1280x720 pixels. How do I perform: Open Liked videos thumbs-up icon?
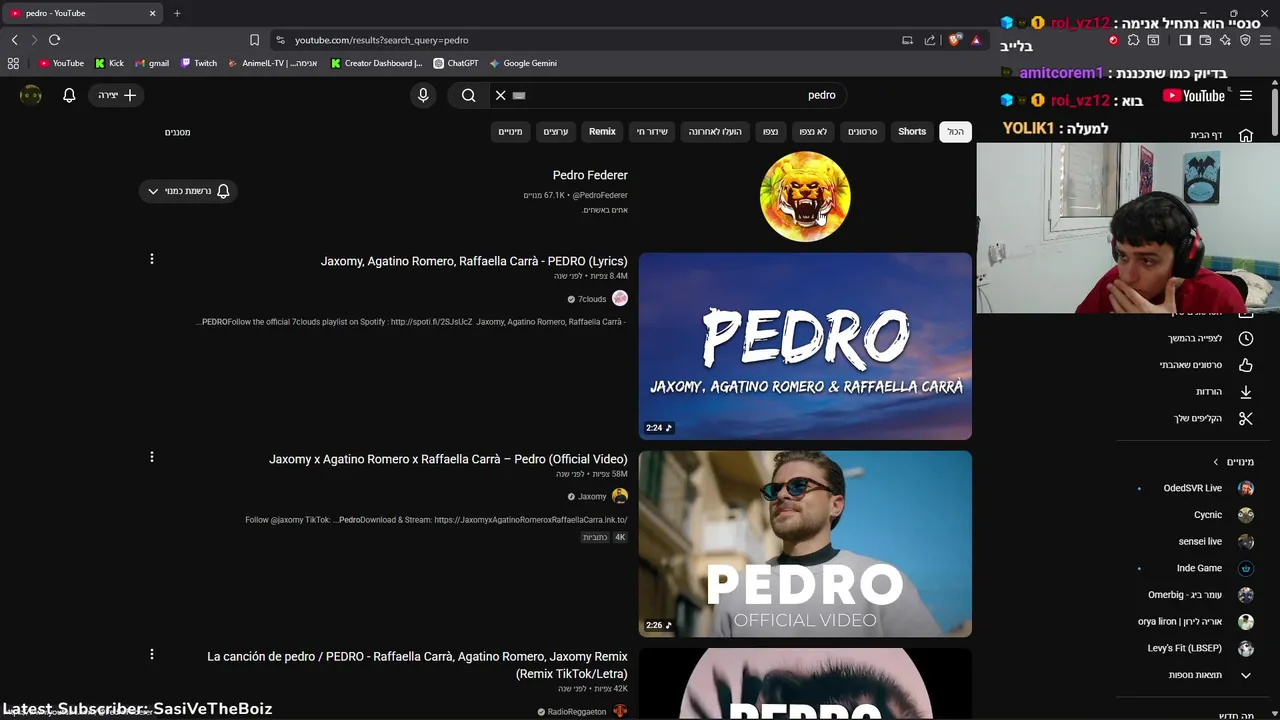pyautogui.click(x=1246, y=365)
